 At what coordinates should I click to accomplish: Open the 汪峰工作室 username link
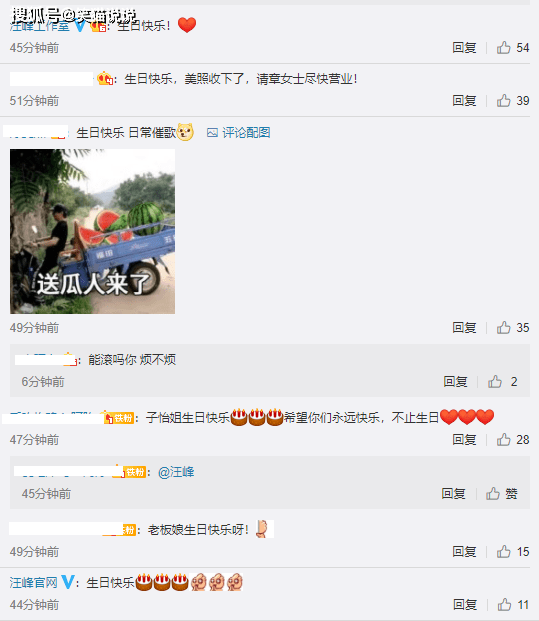[40, 26]
